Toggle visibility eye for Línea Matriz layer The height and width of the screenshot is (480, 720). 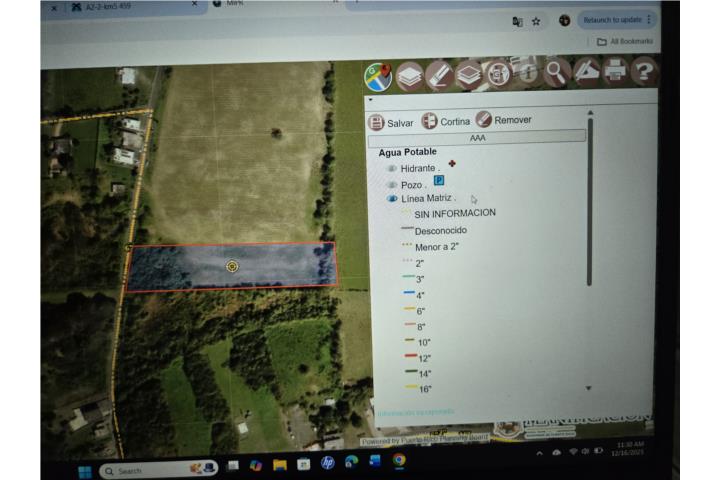click(392, 199)
